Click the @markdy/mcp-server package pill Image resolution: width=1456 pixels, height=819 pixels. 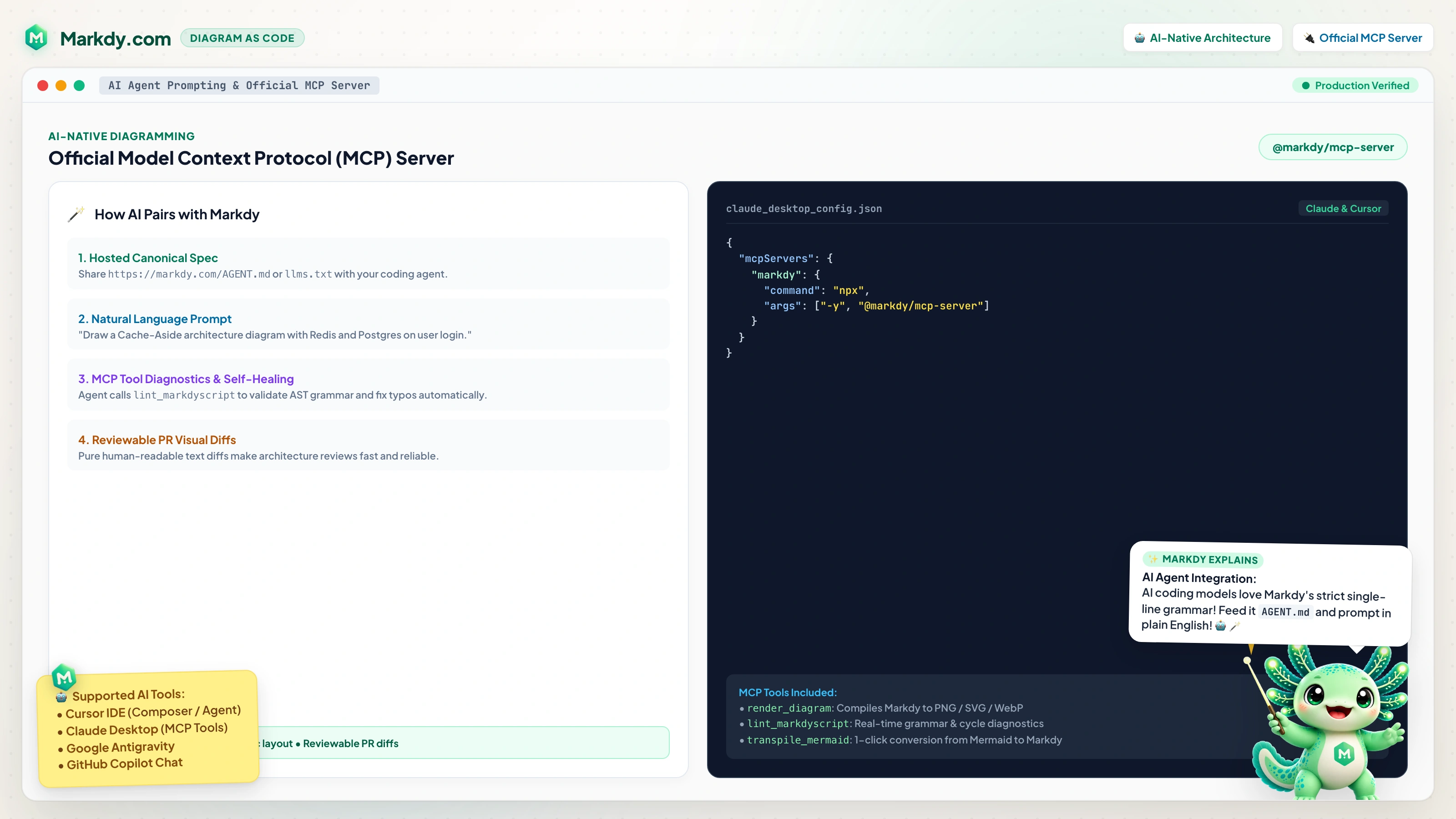(x=1333, y=147)
